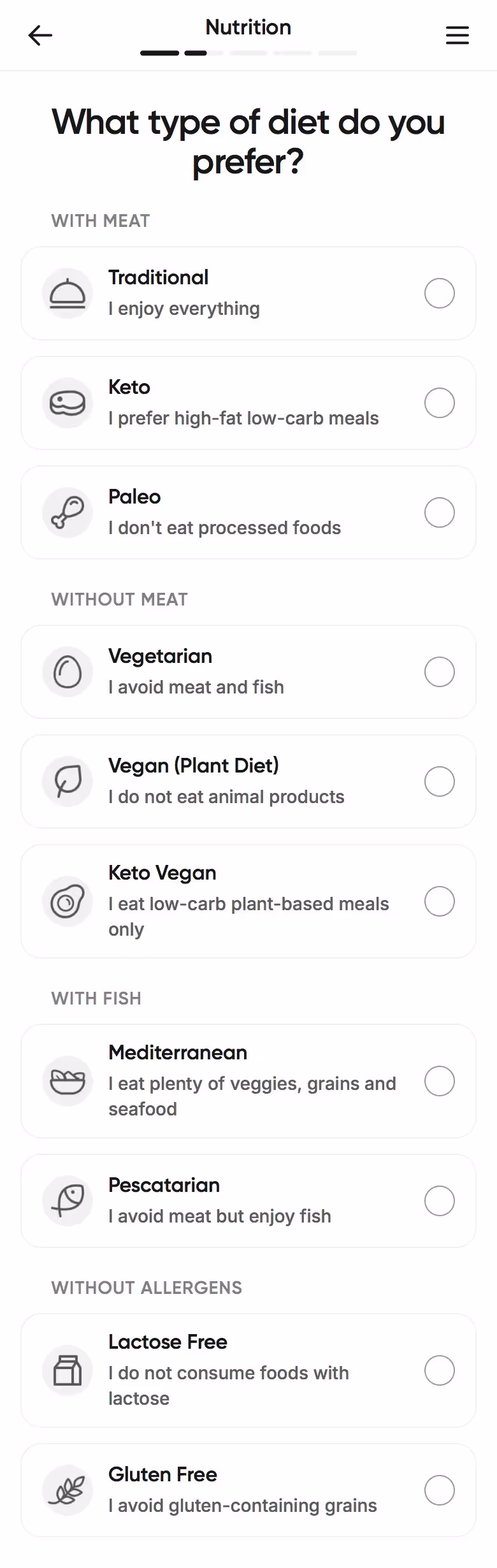Click the Keto Vegan avocado icon
The height and width of the screenshot is (1568, 497).
click(x=68, y=902)
